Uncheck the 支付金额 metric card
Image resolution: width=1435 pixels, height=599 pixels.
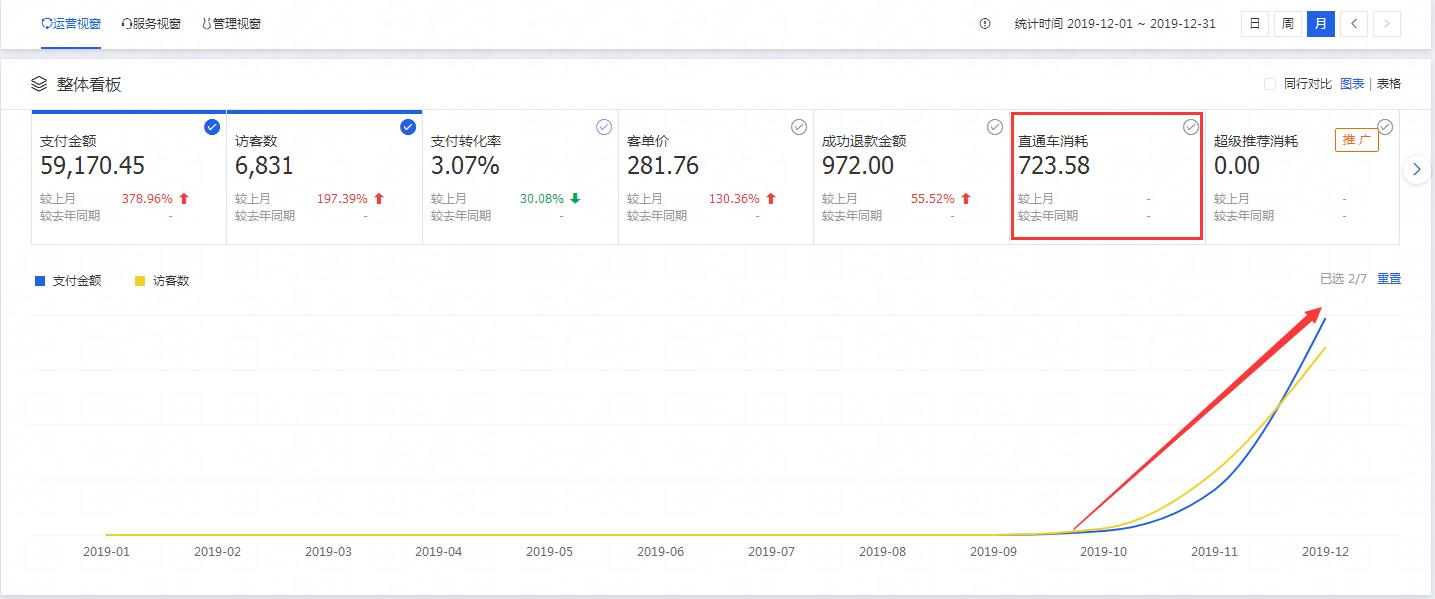[x=212, y=127]
